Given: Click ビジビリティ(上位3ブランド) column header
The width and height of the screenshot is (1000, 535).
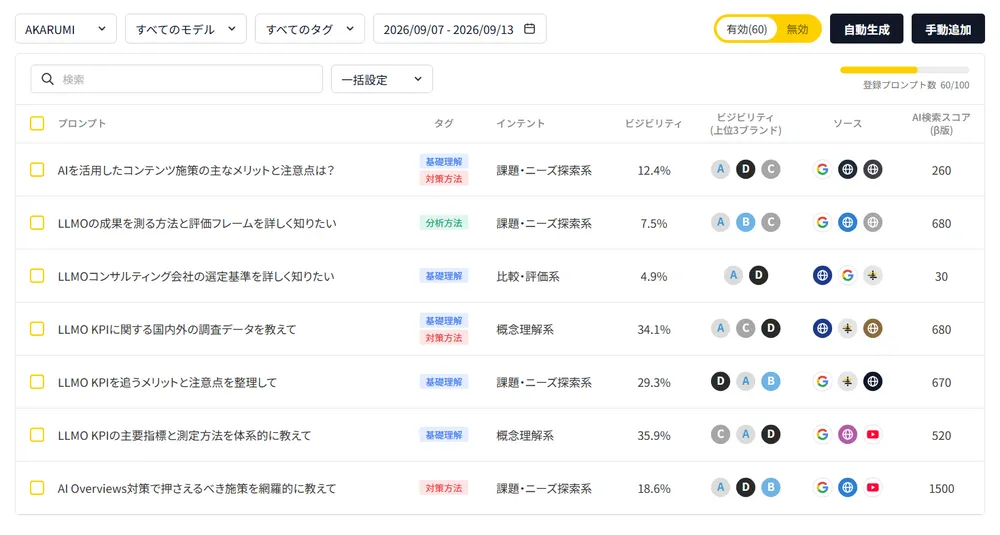Looking at the screenshot, I should tap(746, 123).
